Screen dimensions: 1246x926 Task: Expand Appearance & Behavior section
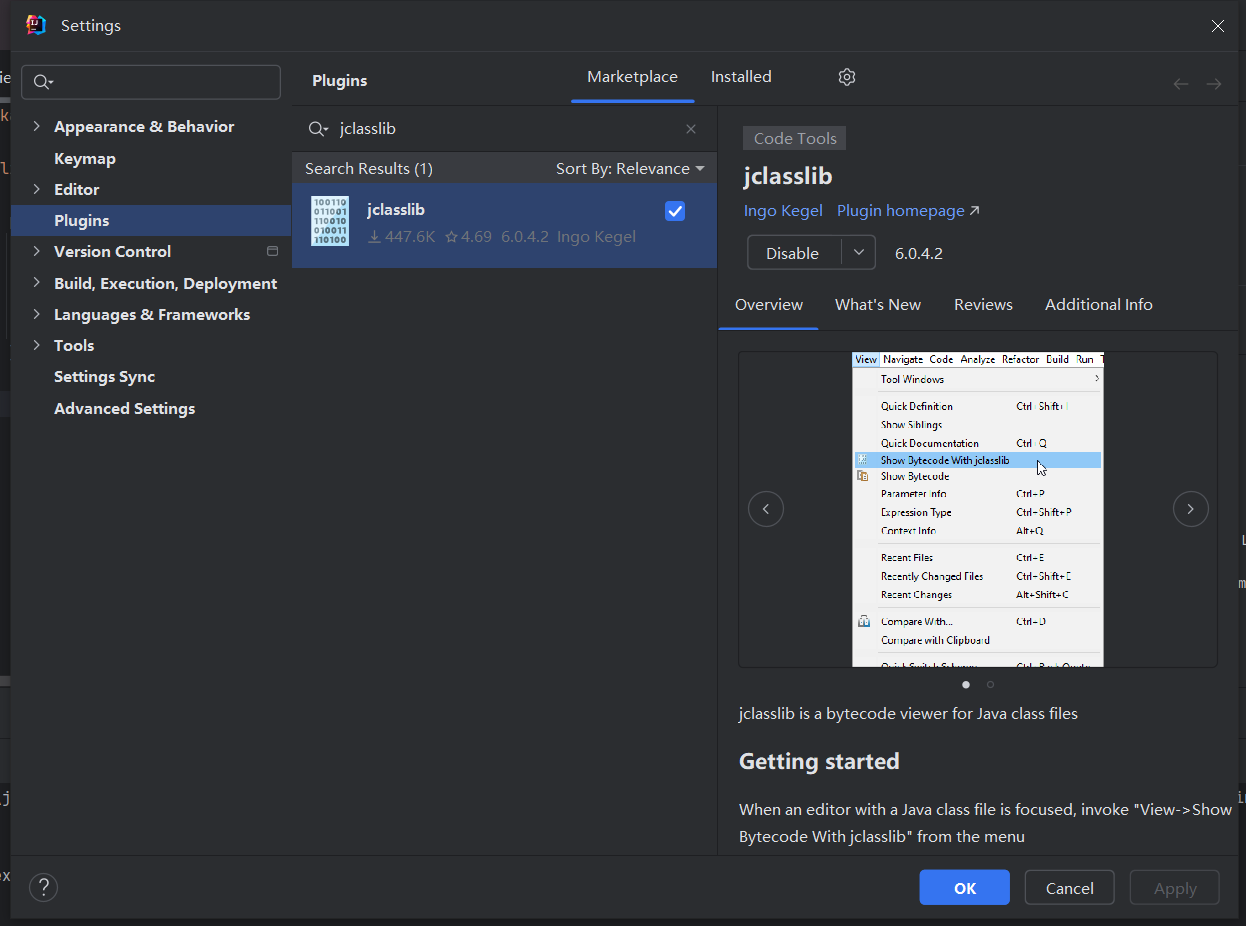[37, 126]
